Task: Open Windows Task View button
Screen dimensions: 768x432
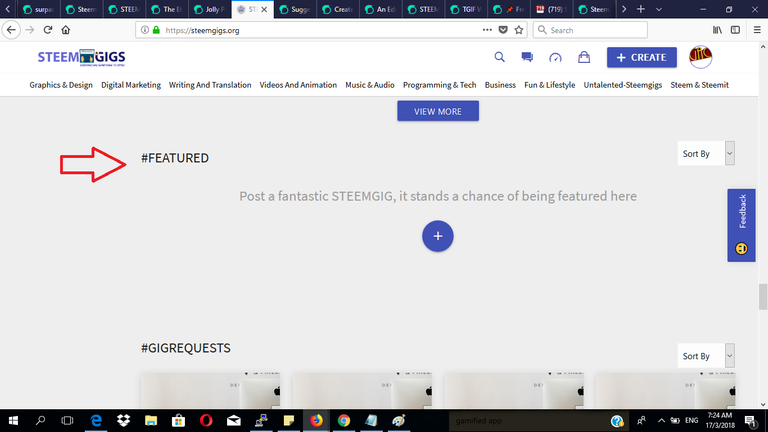Action: coord(67,421)
